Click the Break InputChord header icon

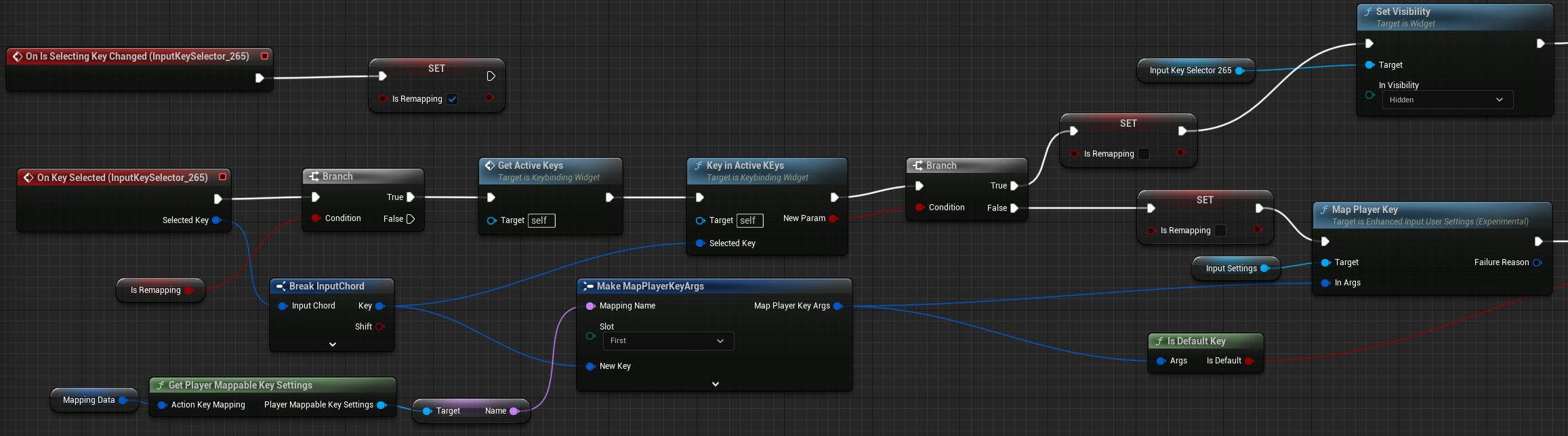point(281,287)
